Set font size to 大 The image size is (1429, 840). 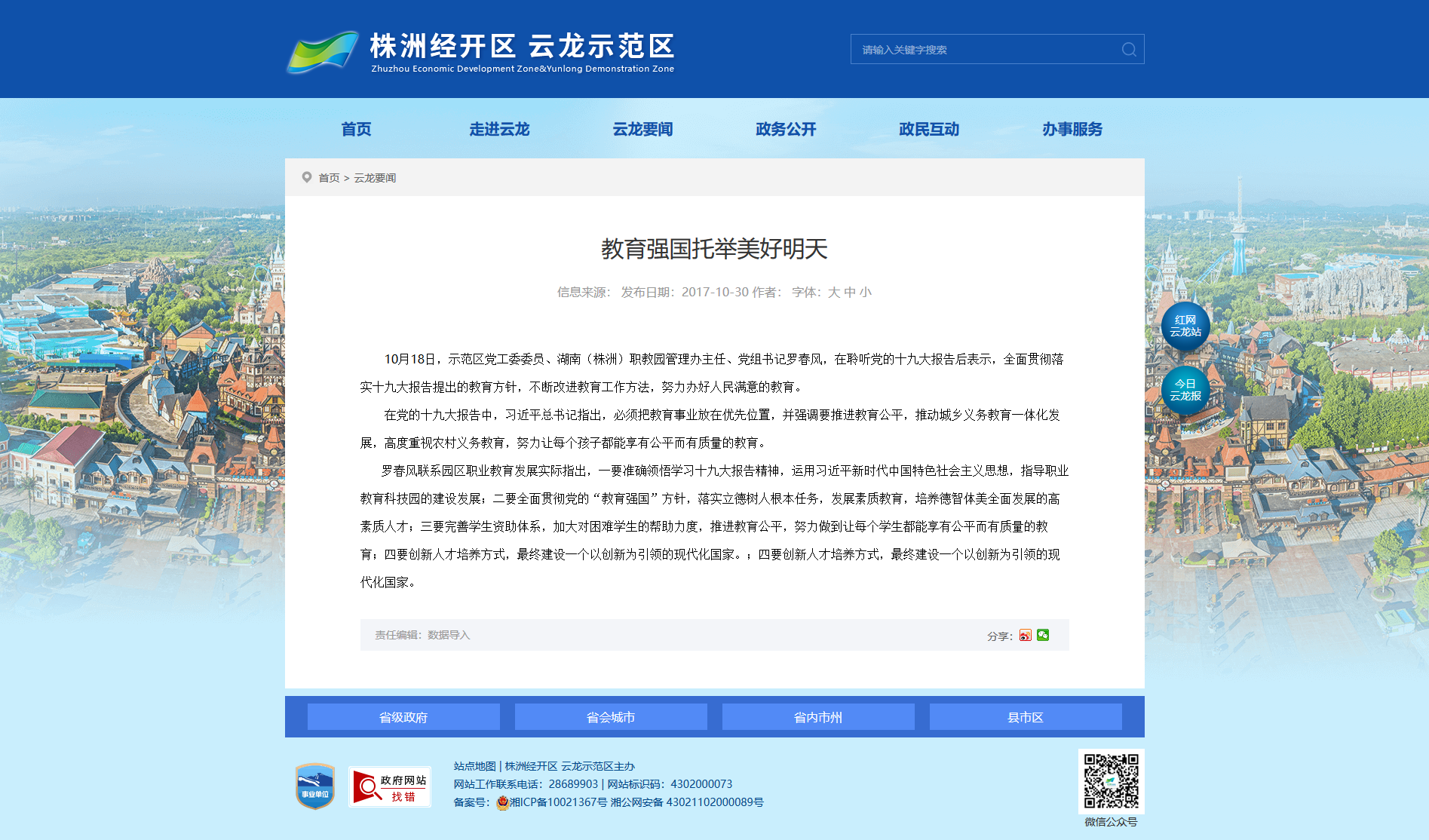click(833, 293)
